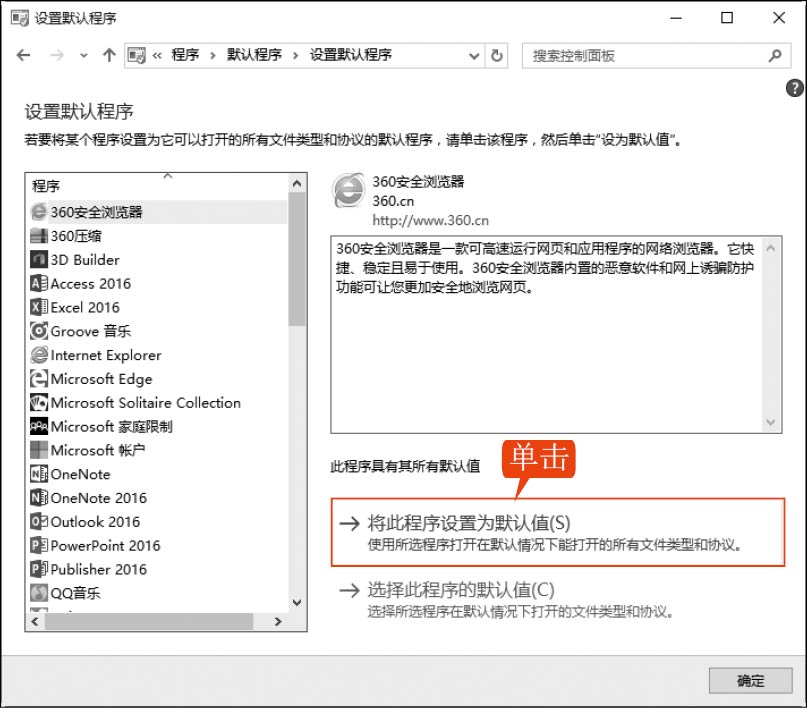Viewport: 807px width, 708px height.
Task: Click the 3D Builder icon
Action: [x=39, y=259]
